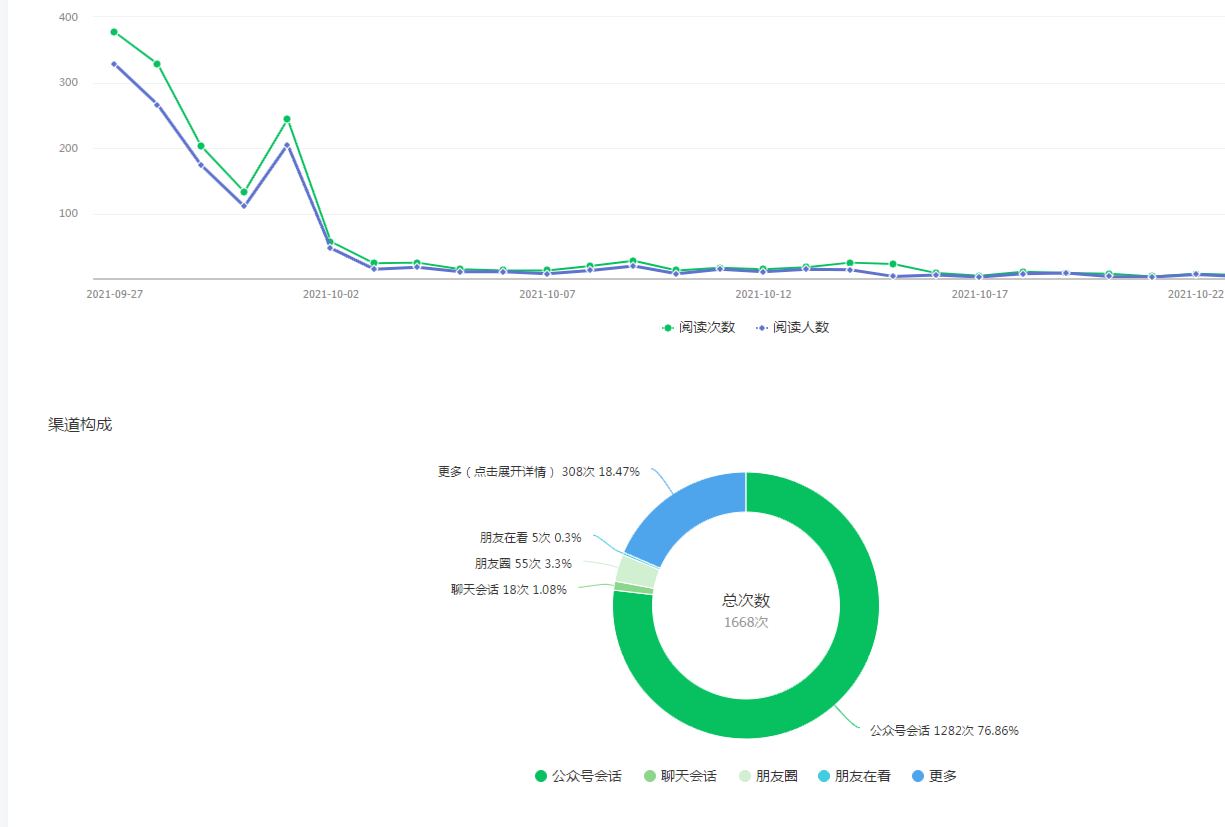Click the 朋友在看 5次 0.3% label
Screen dimensions: 1225x827
(x=530, y=538)
